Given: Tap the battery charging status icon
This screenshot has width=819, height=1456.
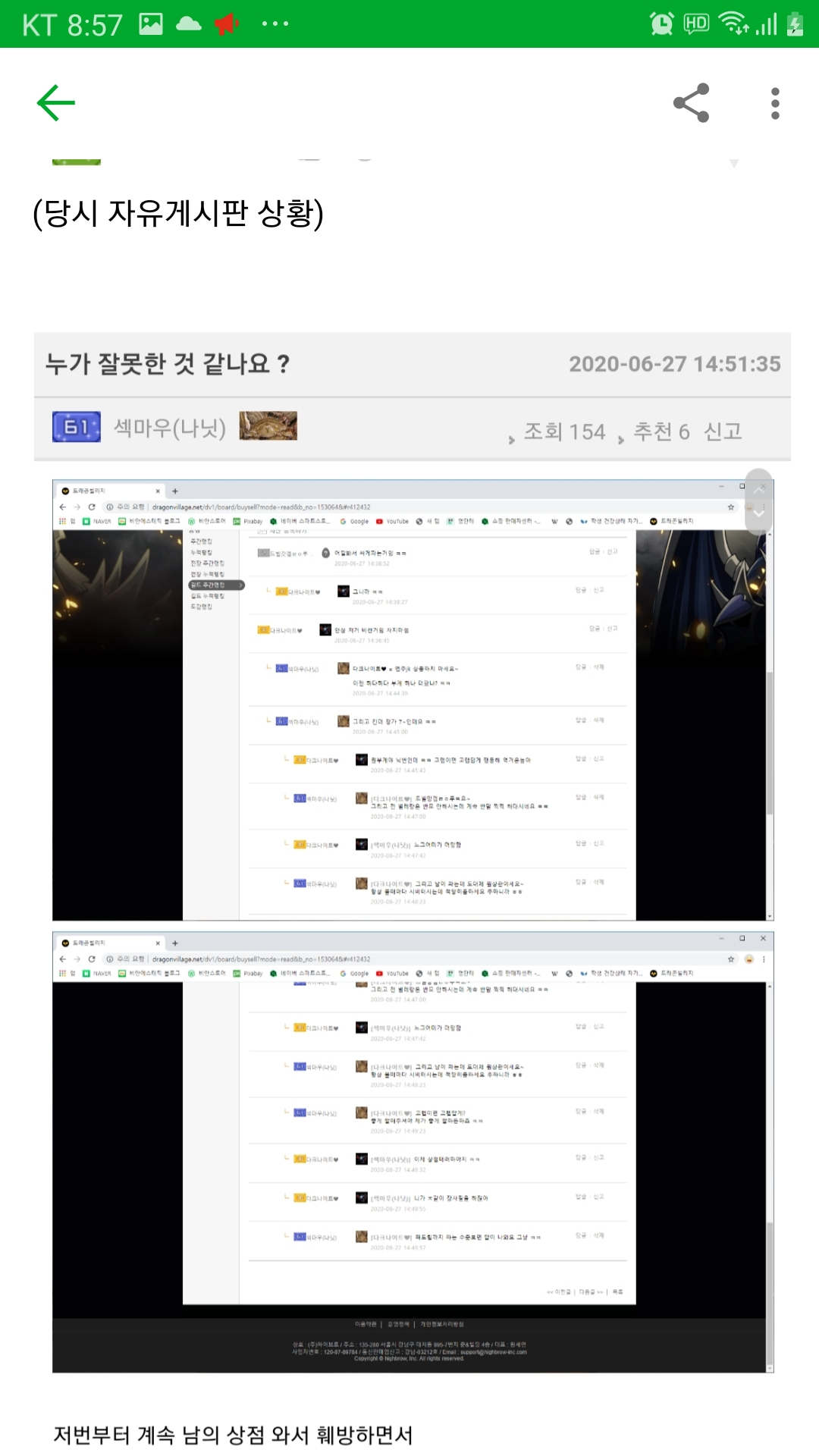Looking at the screenshot, I should (x=795, y=24).
